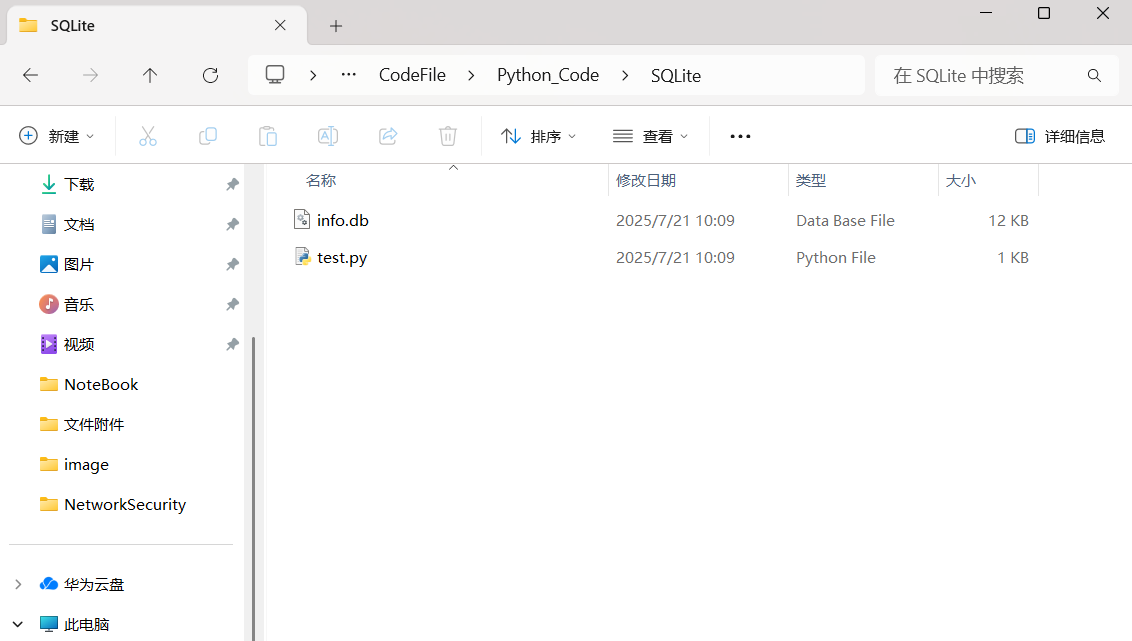The image size is (1132, 641).
Task: Select the test.py file
Action: click(342, 258)
